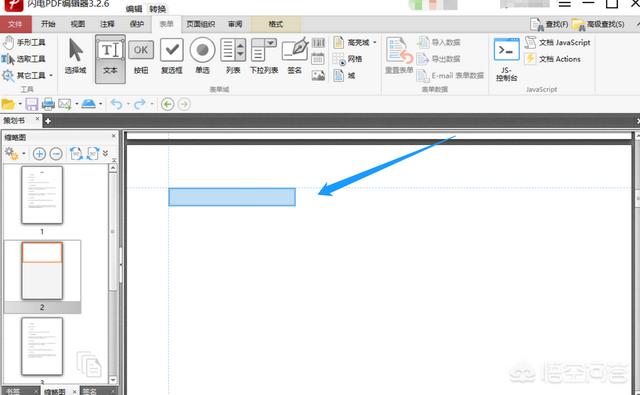Click the Save floppy disk icon
Viewport: 640px width, 395px height.
tap(32, 104)
